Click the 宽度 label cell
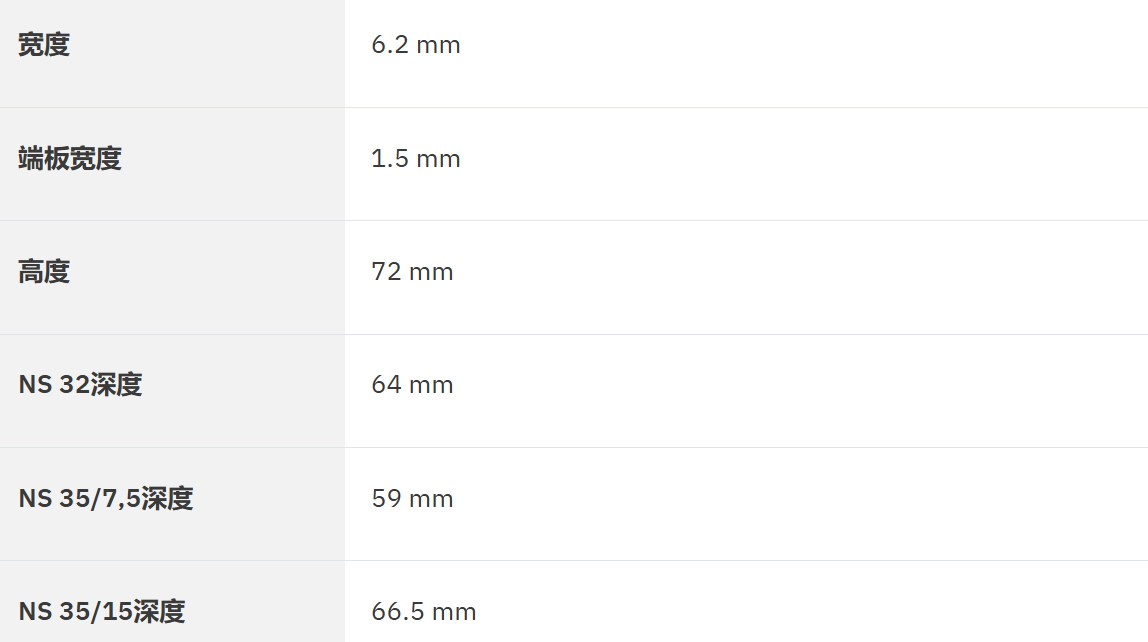Screen dimensions: 1148x642 (x=44, y=45)
